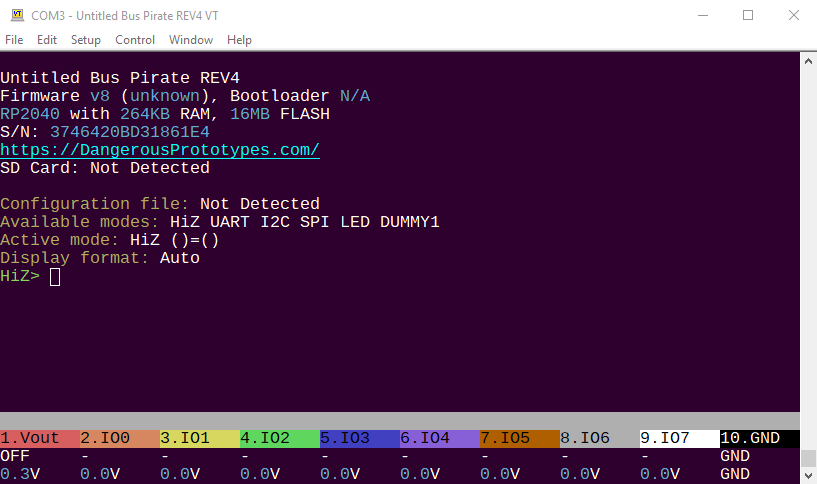Click the scrollbar up arrow
This screenshot has width=817, height=484.
click(x=808, y=61)
